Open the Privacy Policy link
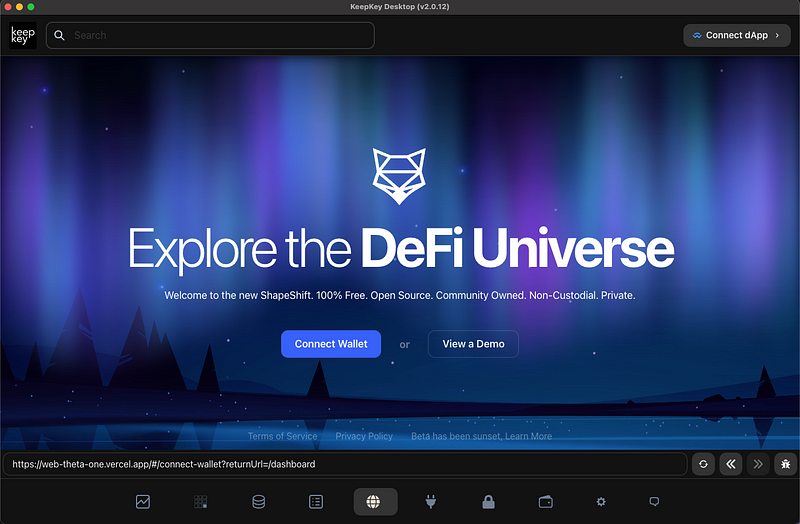 pos(364,436)
